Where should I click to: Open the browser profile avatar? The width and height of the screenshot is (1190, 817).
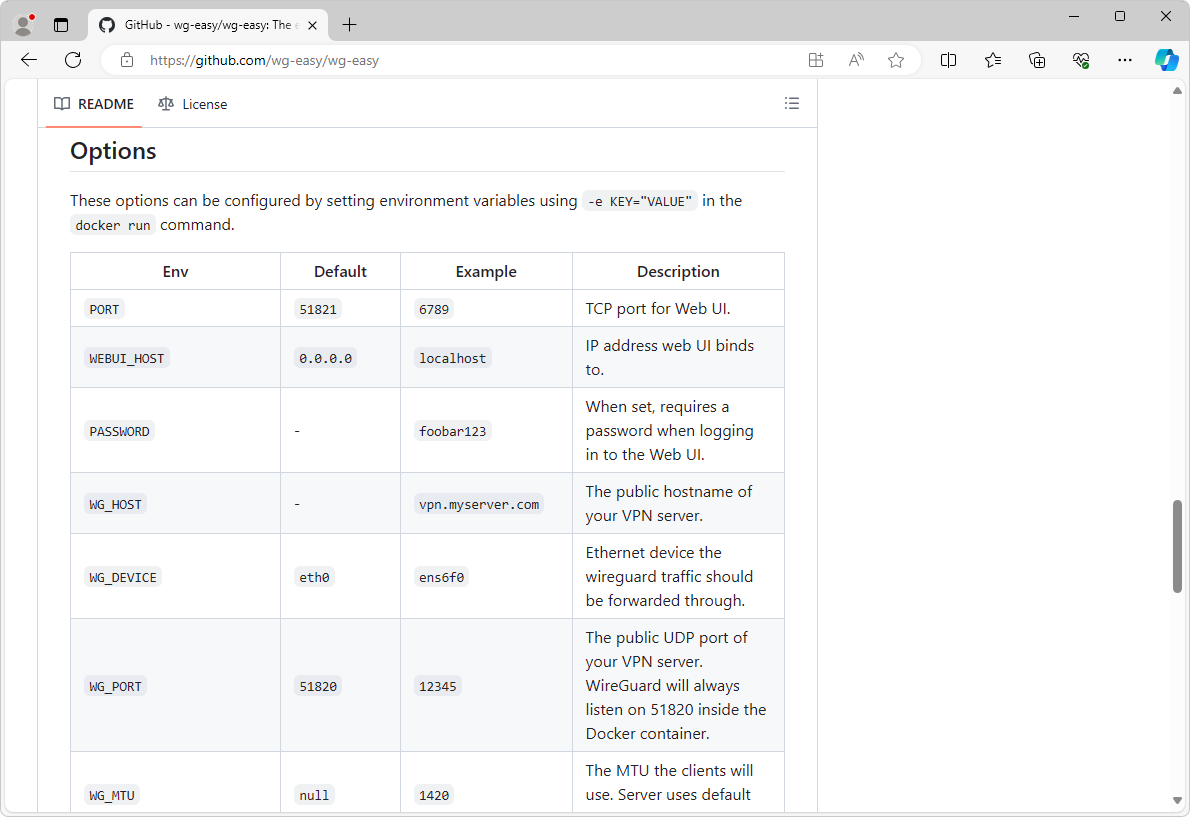pyautogui.click(x=24, y=25)
